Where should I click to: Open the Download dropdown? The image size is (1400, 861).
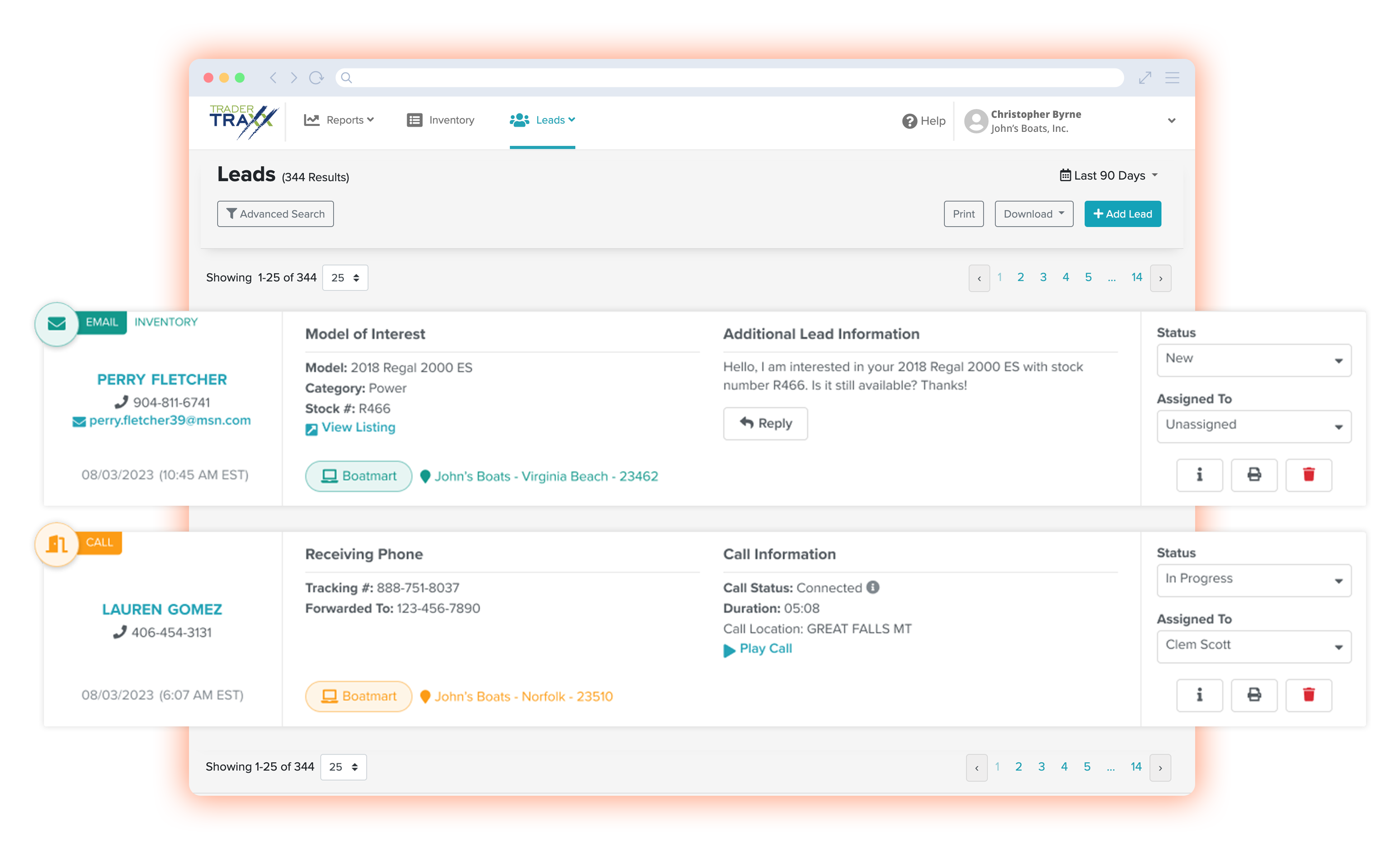(1033, 213)
